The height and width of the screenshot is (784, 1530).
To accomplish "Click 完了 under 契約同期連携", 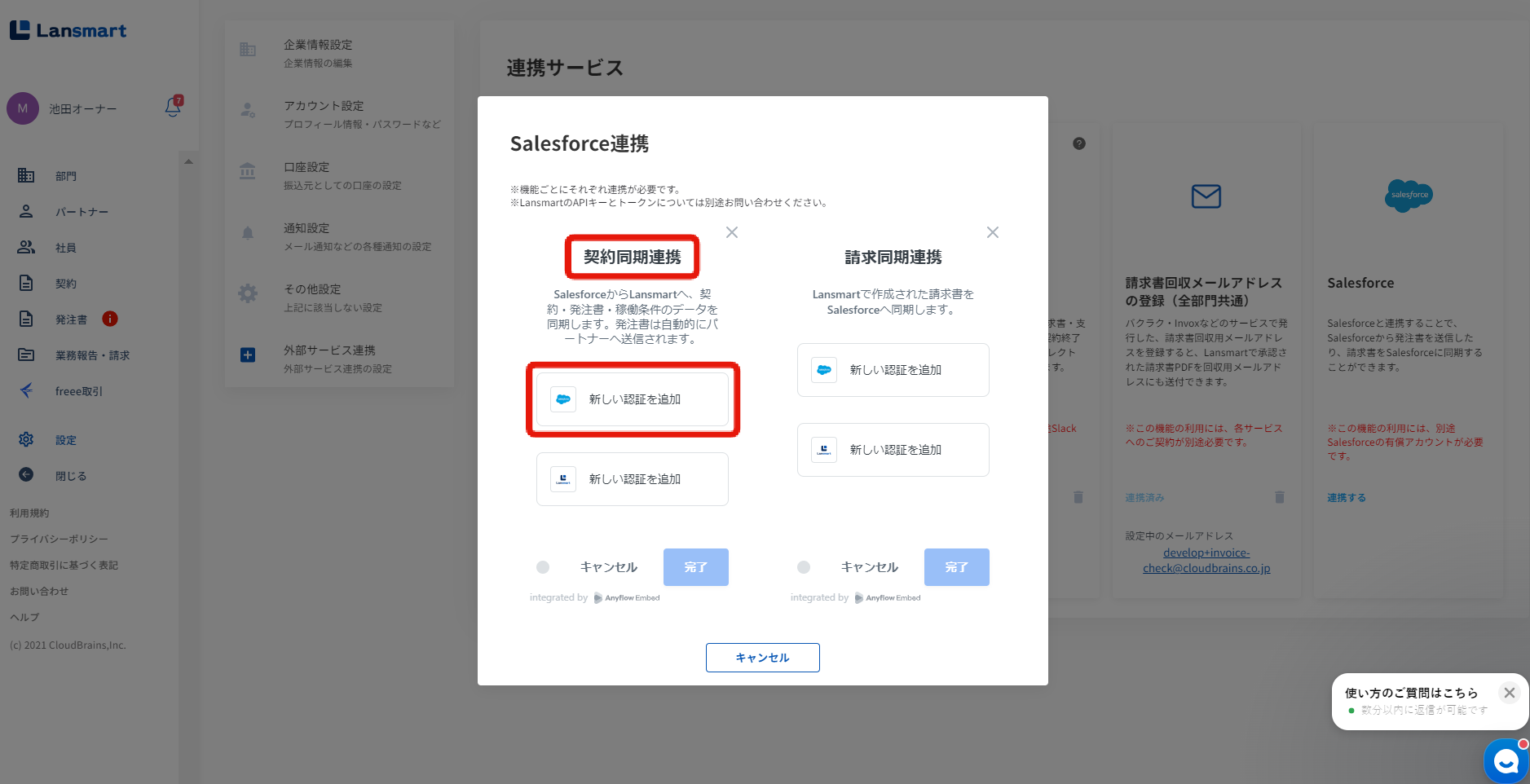I will (696, 567).
